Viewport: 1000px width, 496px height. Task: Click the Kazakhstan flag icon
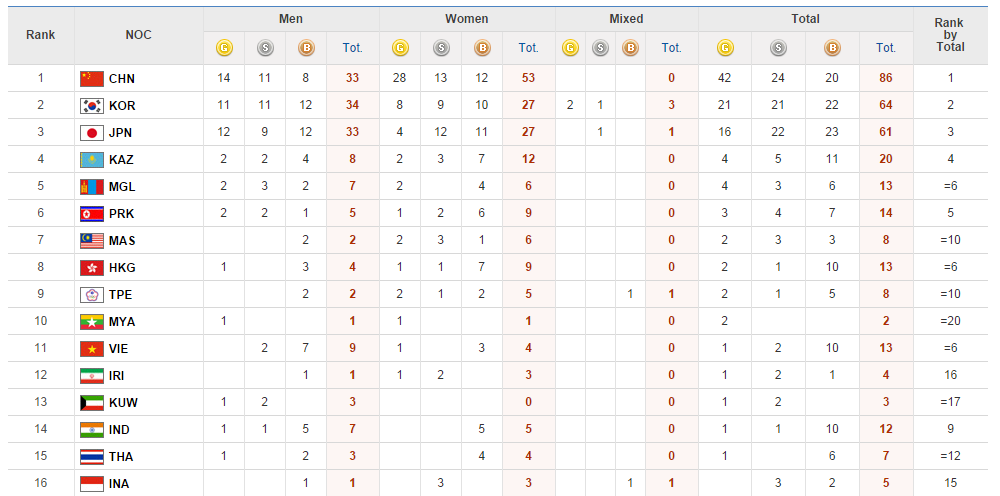[x=91, y=160]
